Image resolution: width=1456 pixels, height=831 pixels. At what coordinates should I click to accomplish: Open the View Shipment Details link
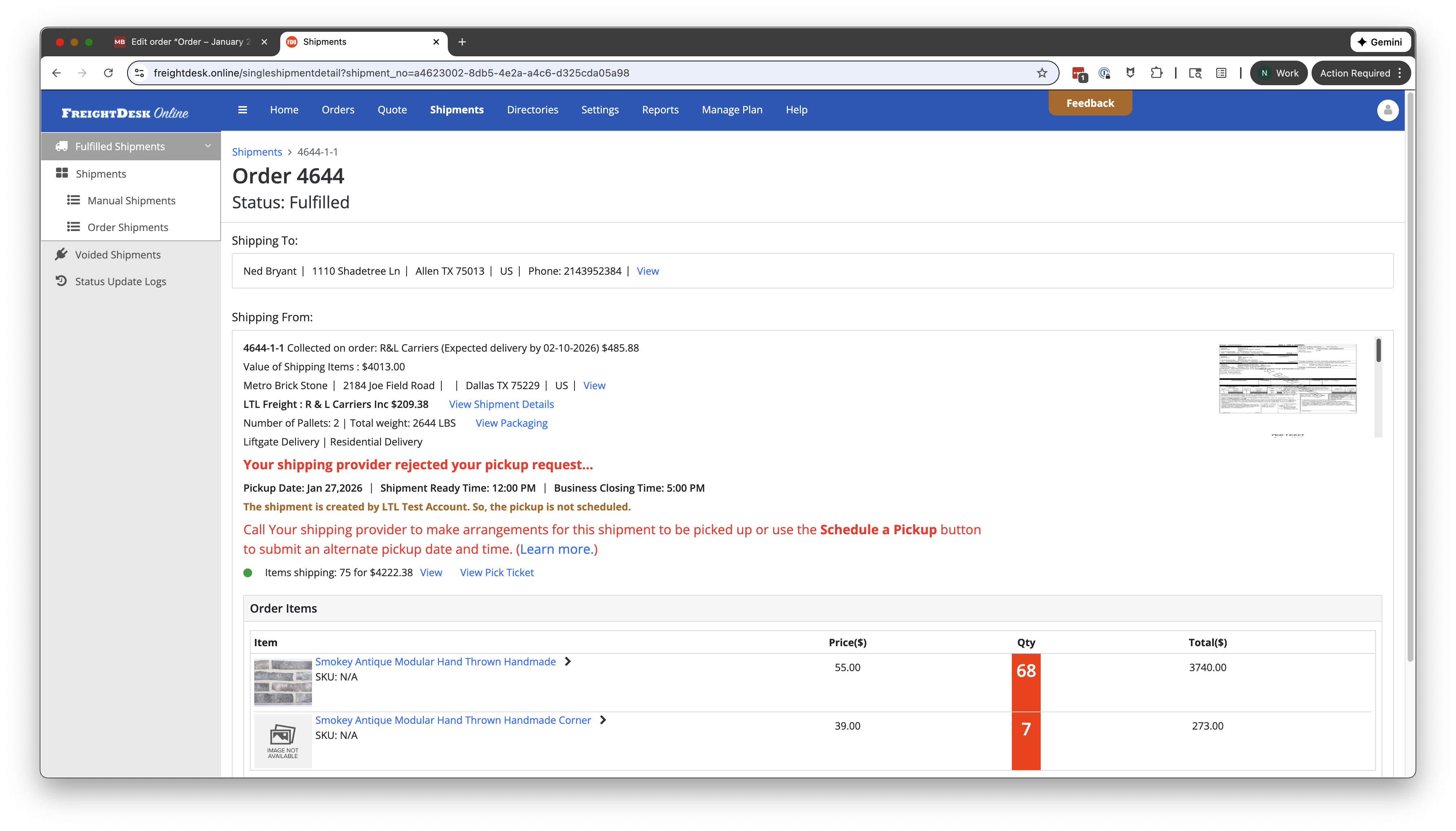[x=501, y=404]
